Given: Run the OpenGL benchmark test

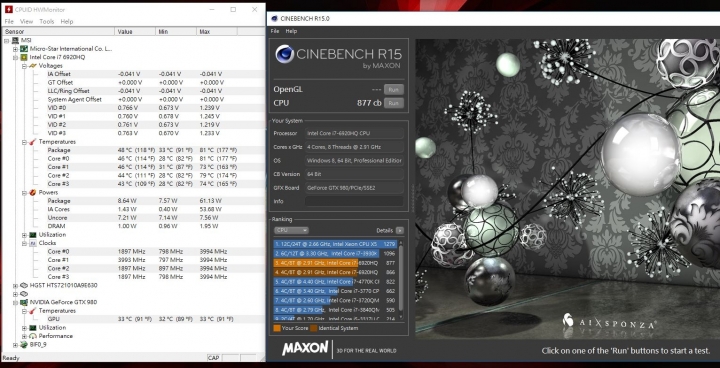Looking at the screenshot, I should pyautogui.click(x=394, y=90).
